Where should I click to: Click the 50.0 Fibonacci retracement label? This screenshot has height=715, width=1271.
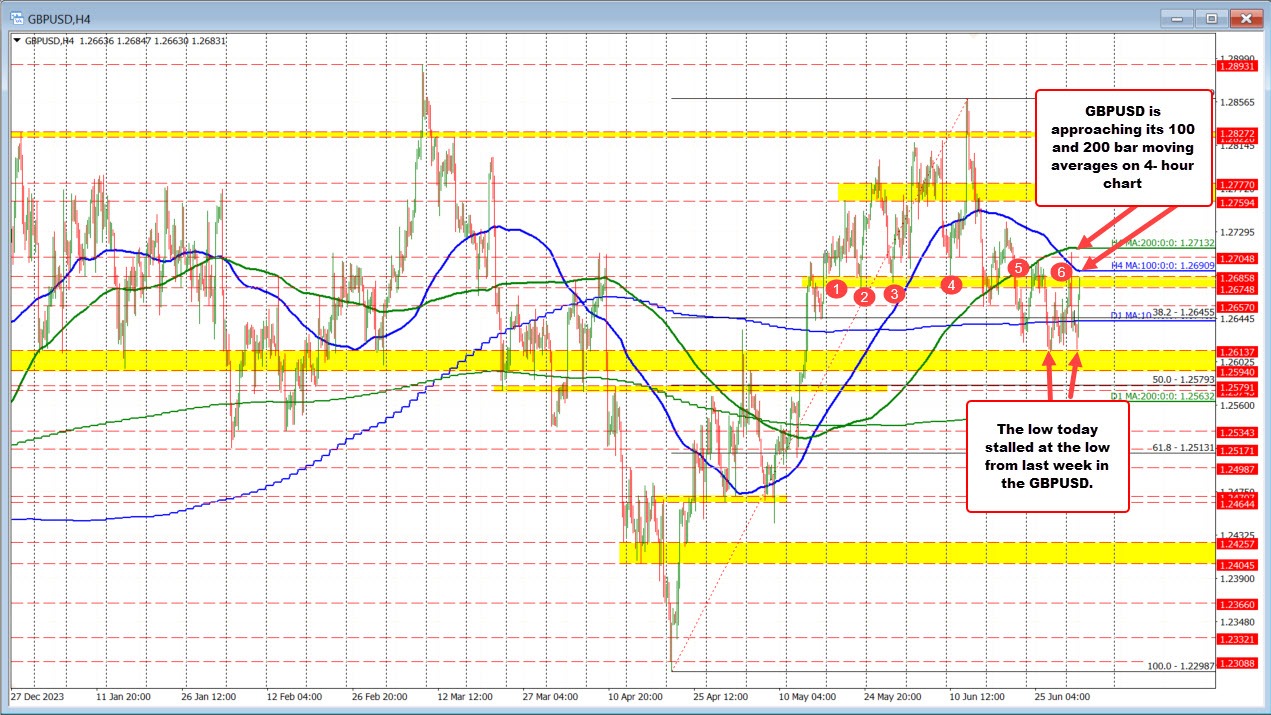coord(1182,377)
